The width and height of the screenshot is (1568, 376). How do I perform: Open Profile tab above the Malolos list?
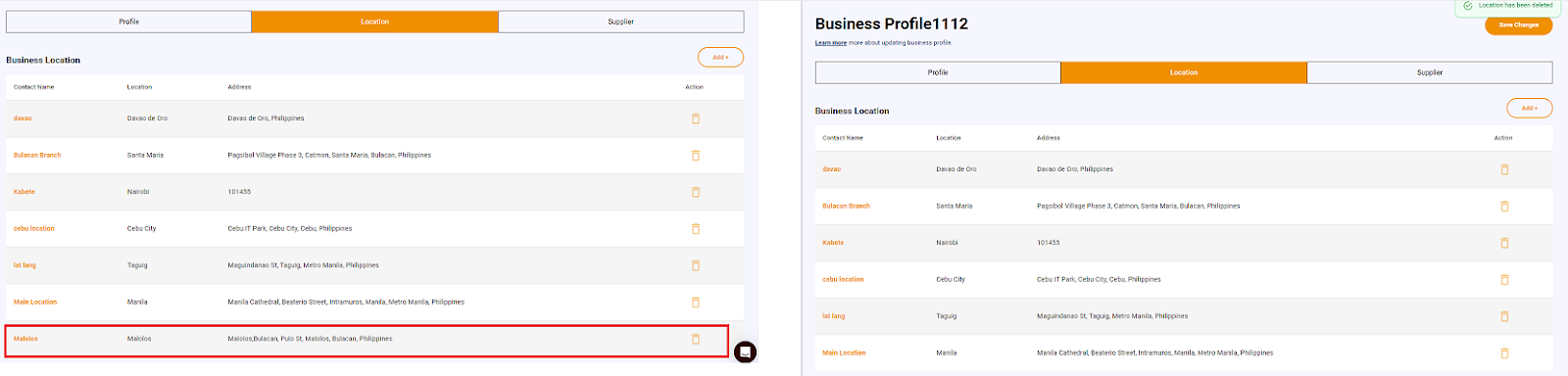[128, 22]
